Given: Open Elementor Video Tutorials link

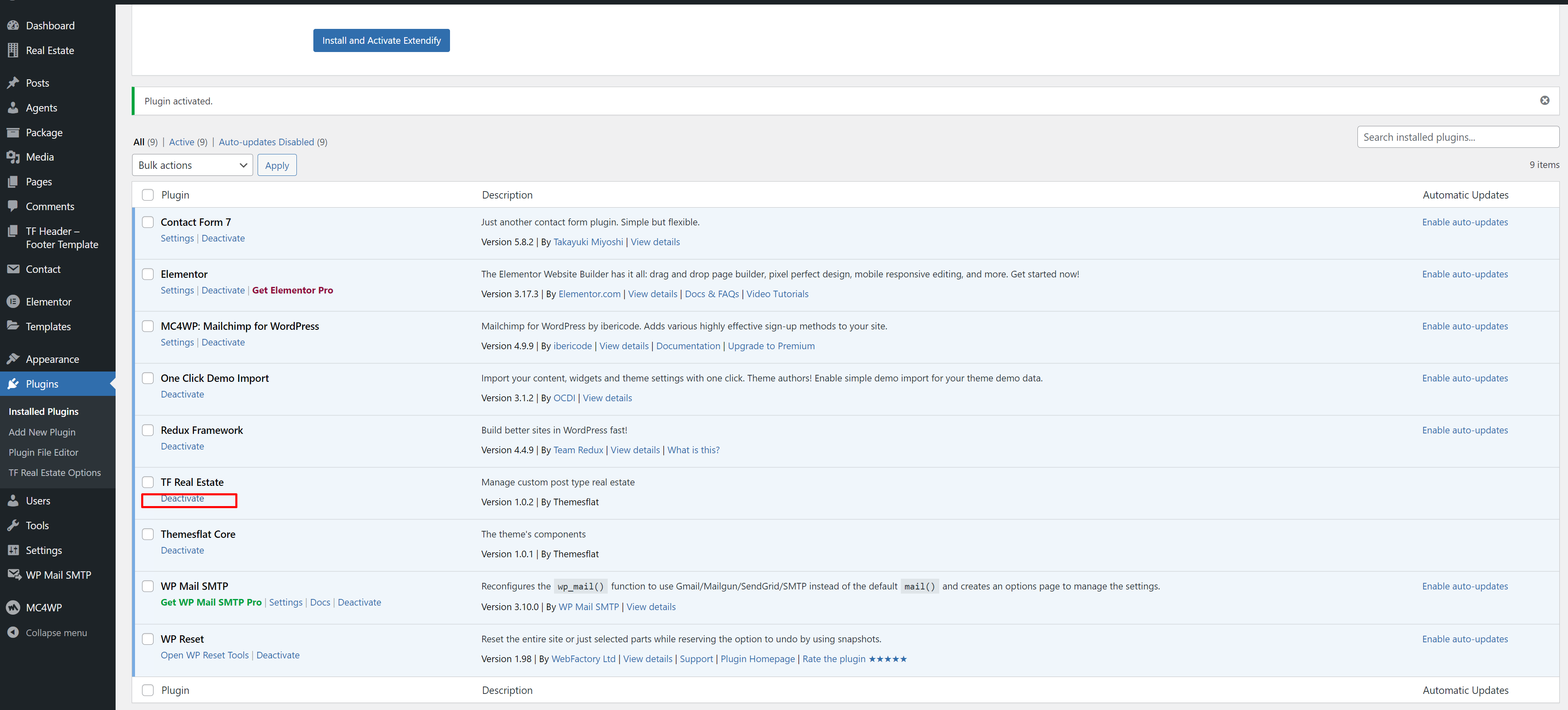Looking at the screenshot, I should click(x=777, y=294).
